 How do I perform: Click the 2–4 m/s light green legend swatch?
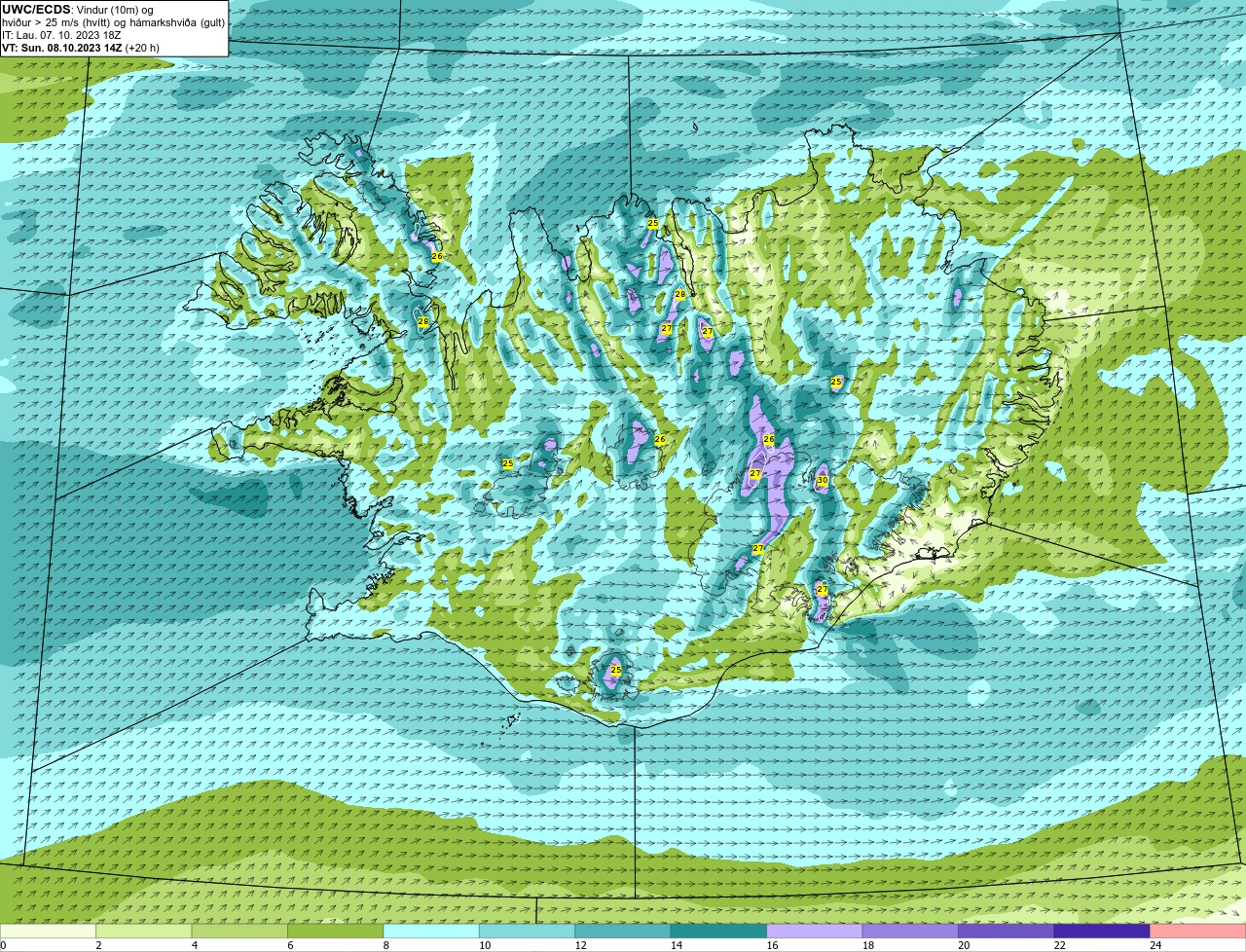(144, 931)
